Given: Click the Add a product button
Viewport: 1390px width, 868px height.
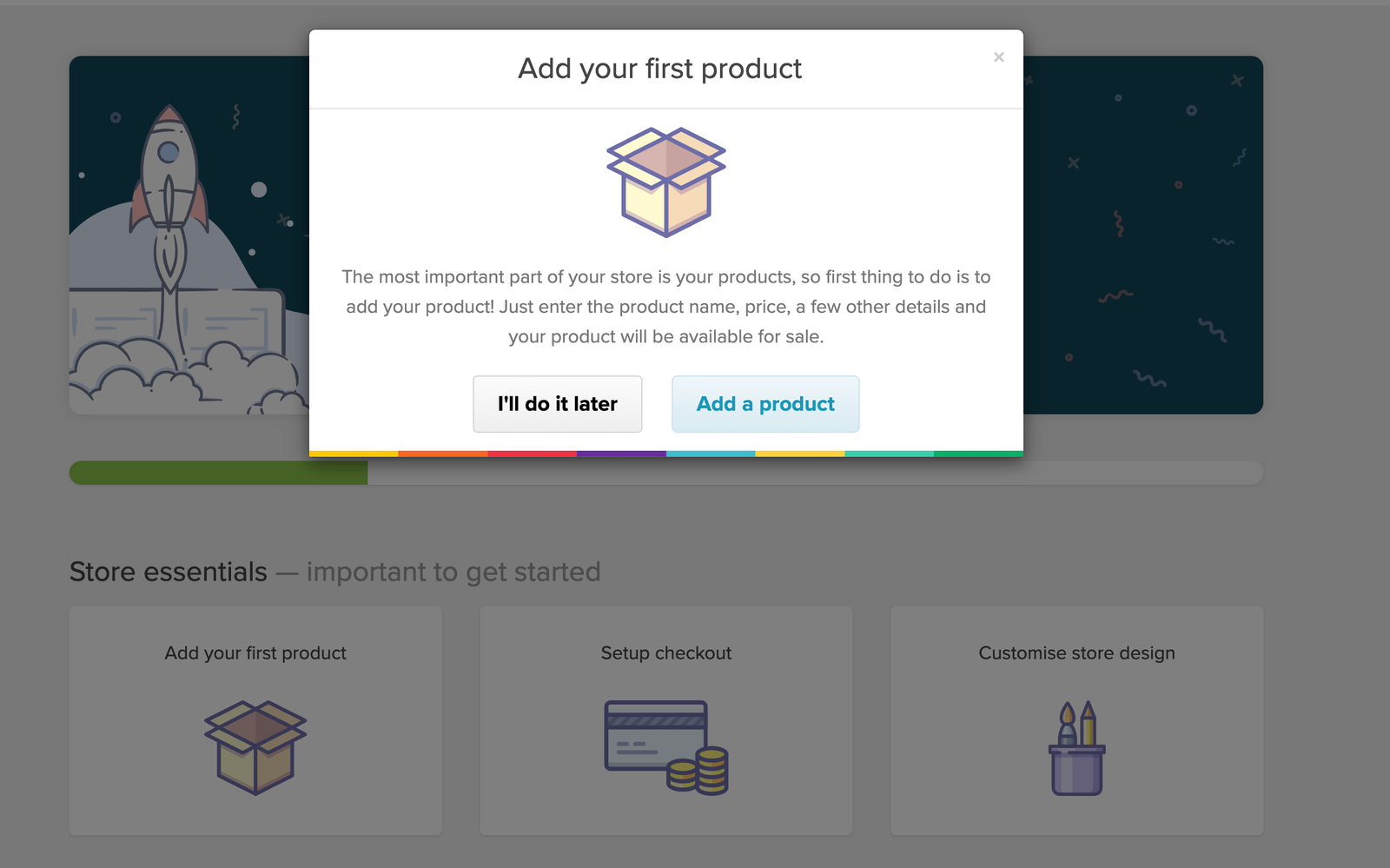Looking at the screenshot, I should point(764,403).
